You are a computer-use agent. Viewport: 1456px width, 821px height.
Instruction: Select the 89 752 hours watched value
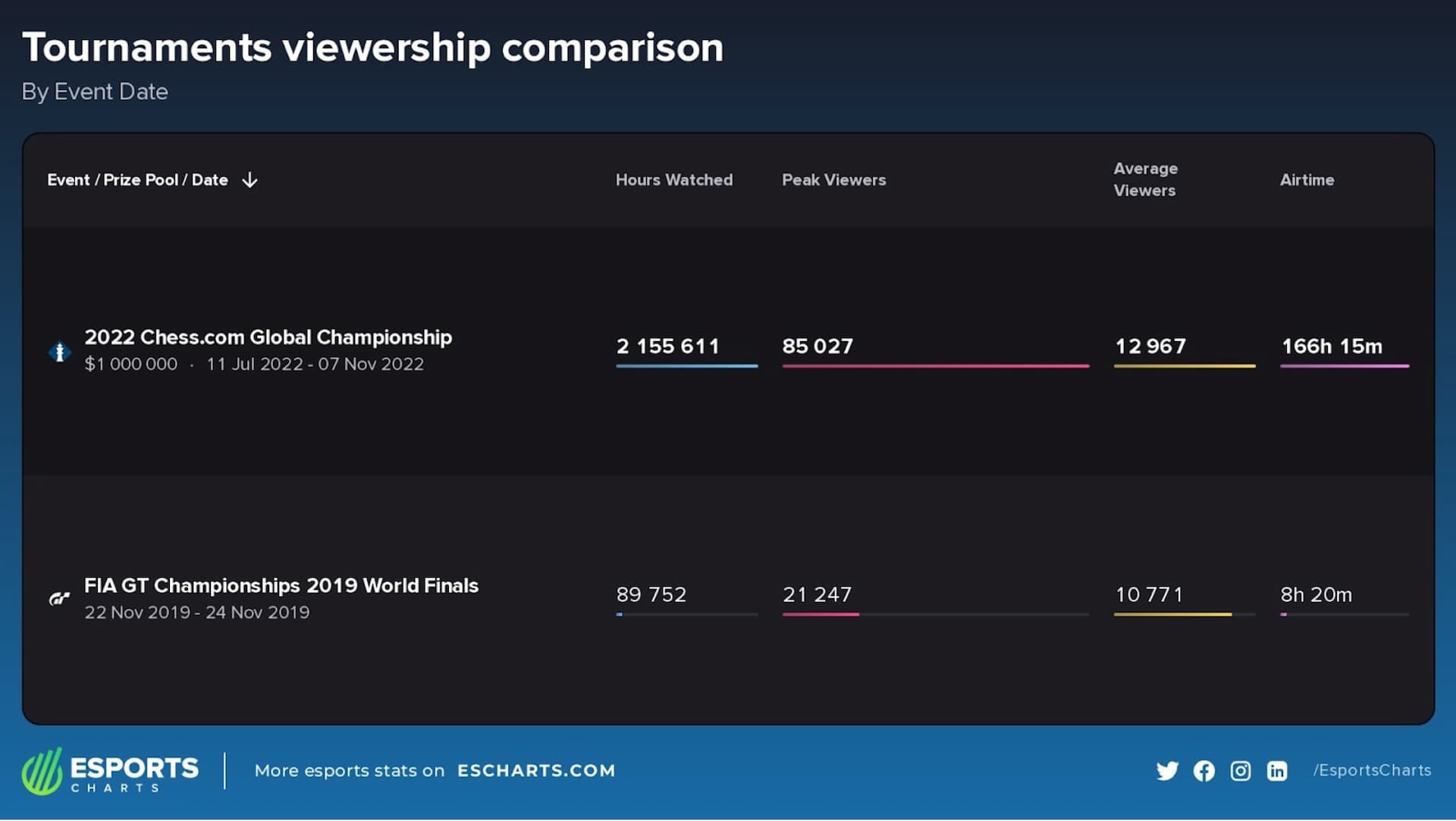[651, 595]
